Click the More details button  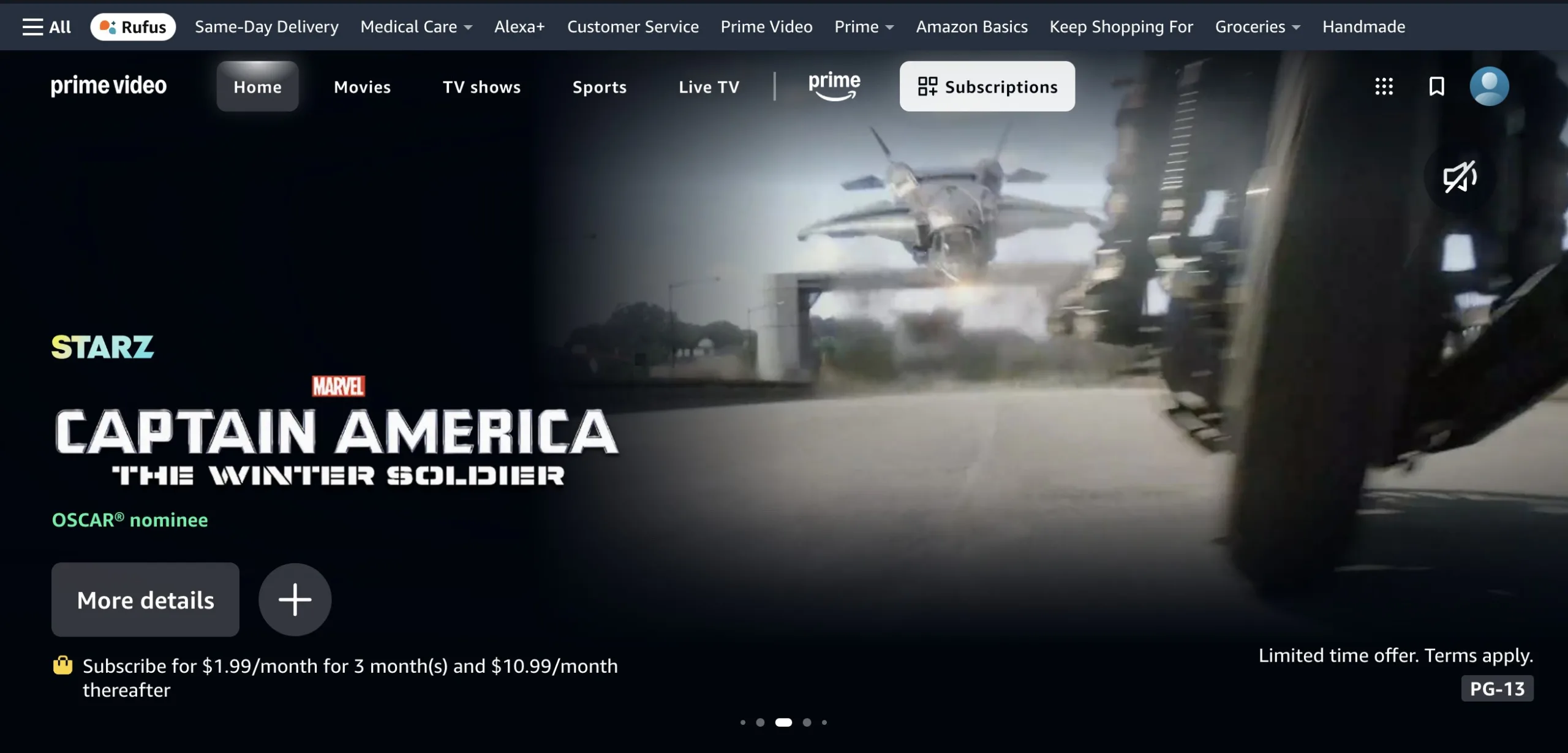pyautogui.click(x=145, y=599)
